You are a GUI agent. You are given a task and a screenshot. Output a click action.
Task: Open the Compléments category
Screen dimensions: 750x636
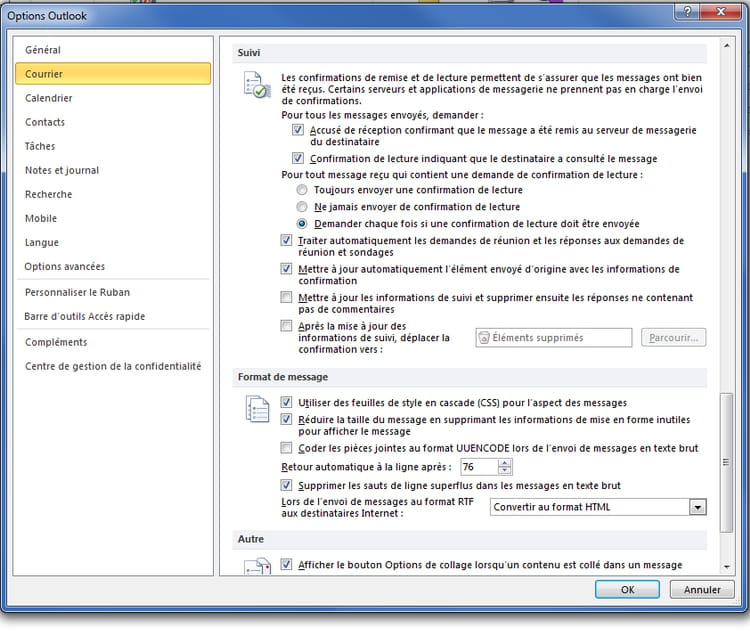(113, 342)
